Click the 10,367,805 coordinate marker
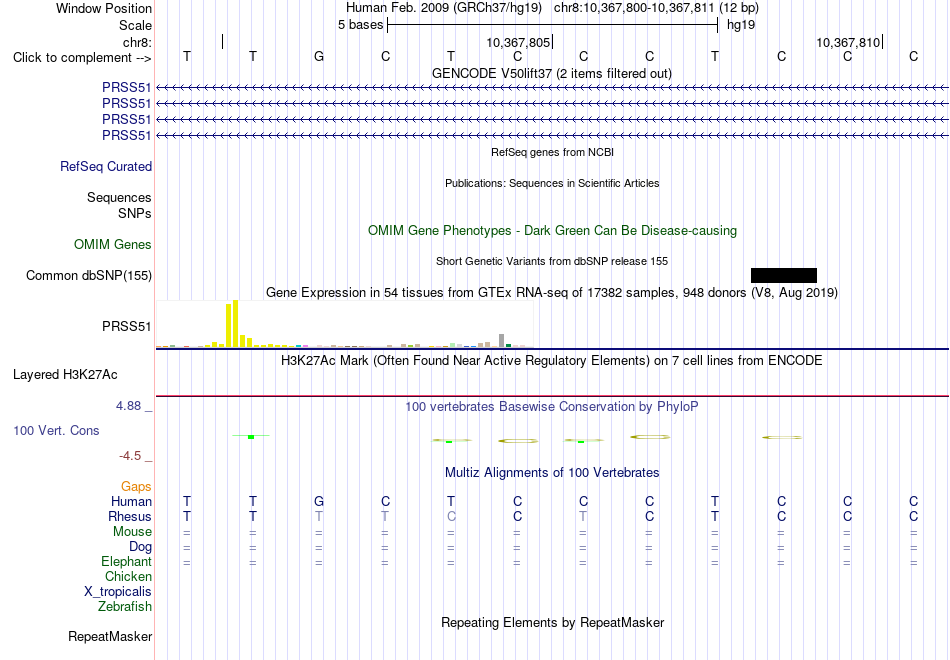950x660 pixels. (x=518, y=42)
